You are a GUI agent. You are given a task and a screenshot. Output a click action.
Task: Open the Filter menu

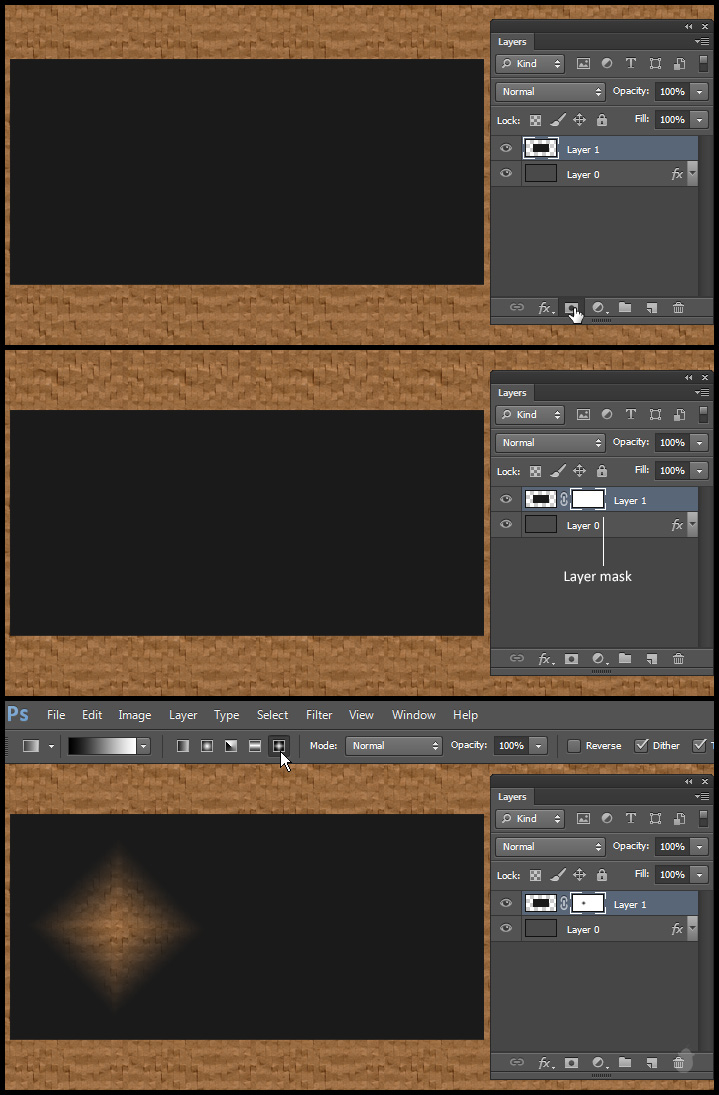[x=319, y=715]
